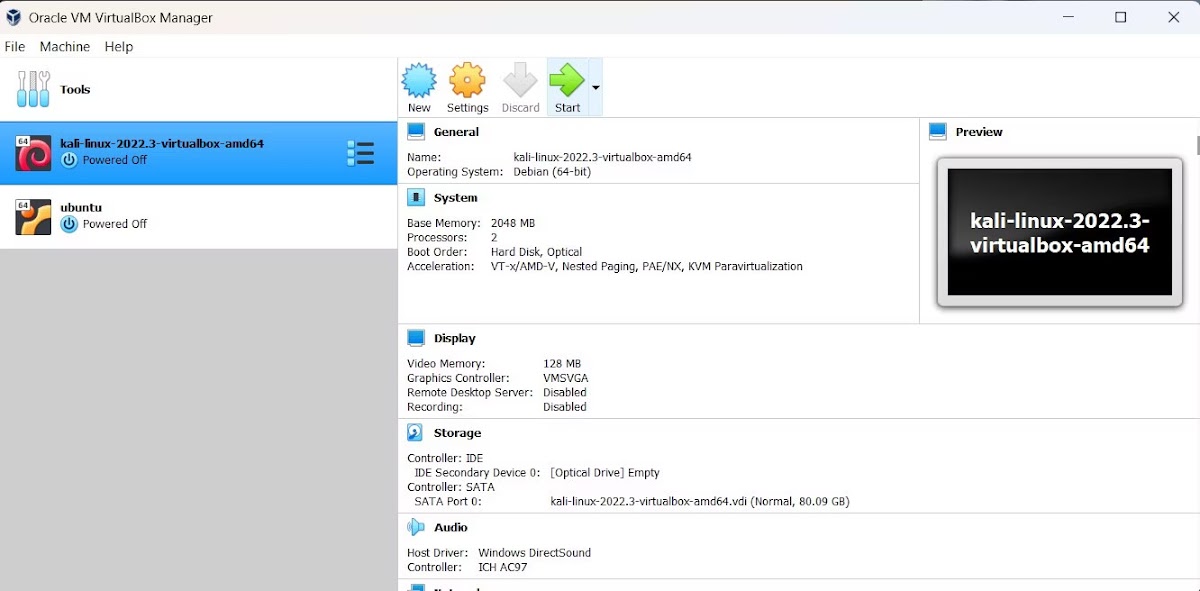
Task: Start the selected VM with green arrow
Action: pos(567,81)
